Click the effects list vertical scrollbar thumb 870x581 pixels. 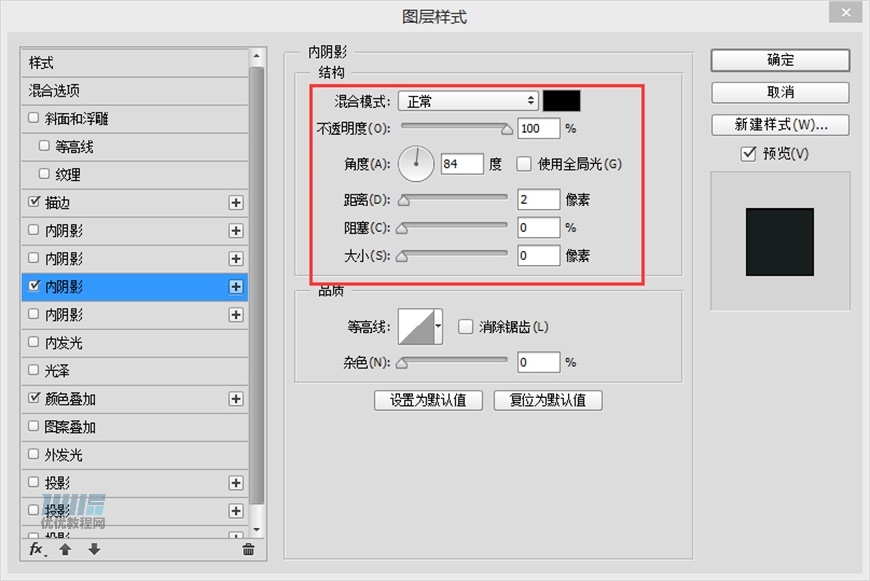tap(256, 285)
